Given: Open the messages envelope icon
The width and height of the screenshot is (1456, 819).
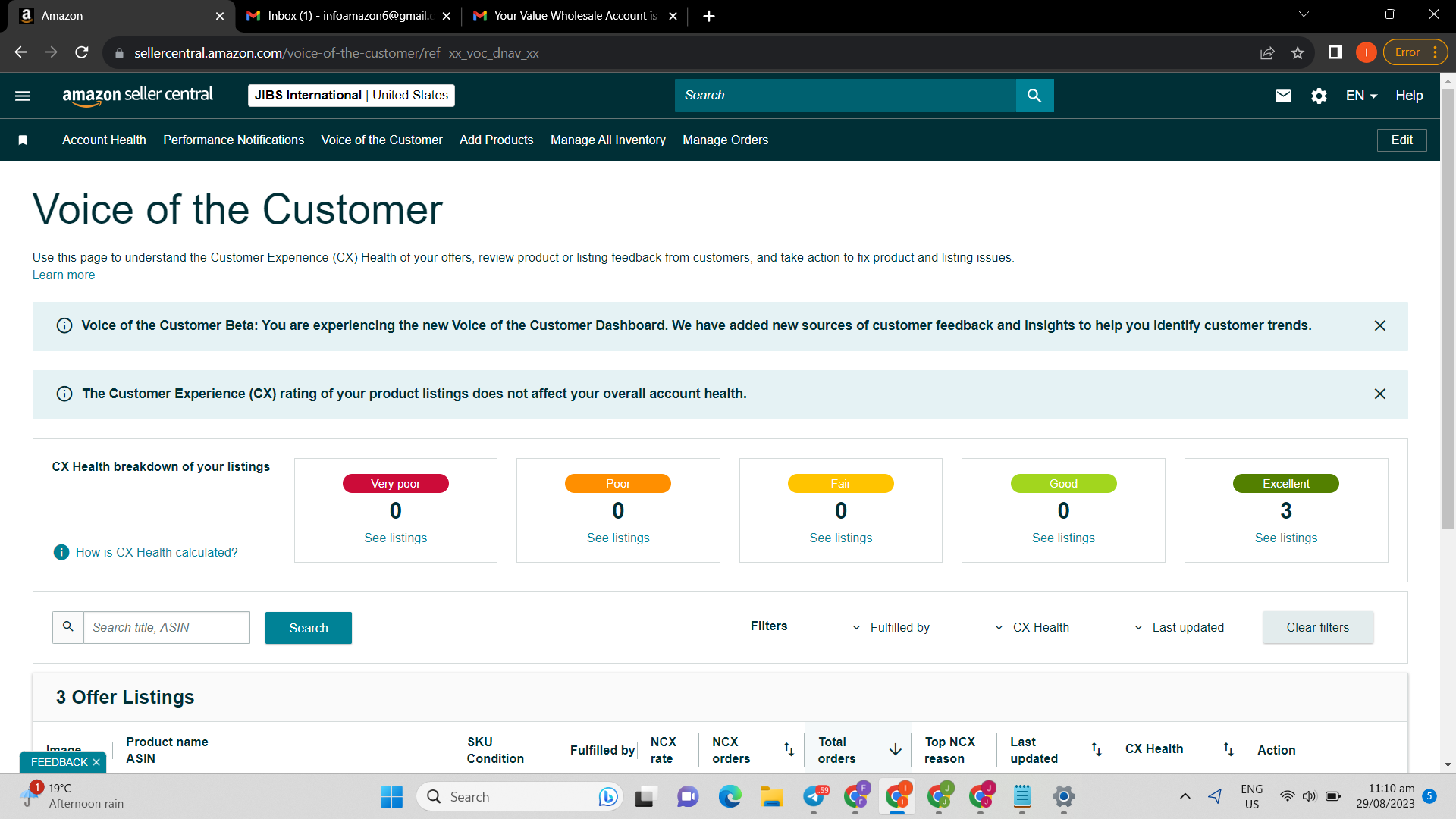Looking at the screenshot, I should 1283,96.
